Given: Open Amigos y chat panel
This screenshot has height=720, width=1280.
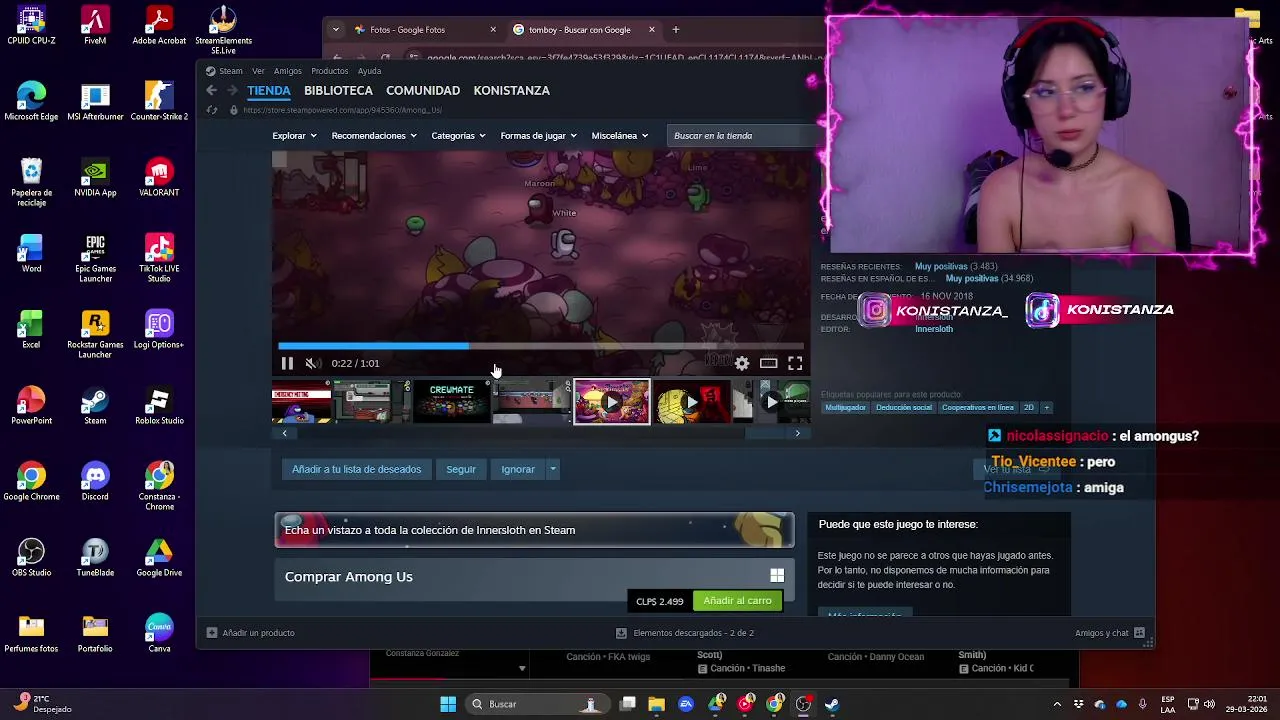Looking at the screenshot, I should pos(1109,633).
